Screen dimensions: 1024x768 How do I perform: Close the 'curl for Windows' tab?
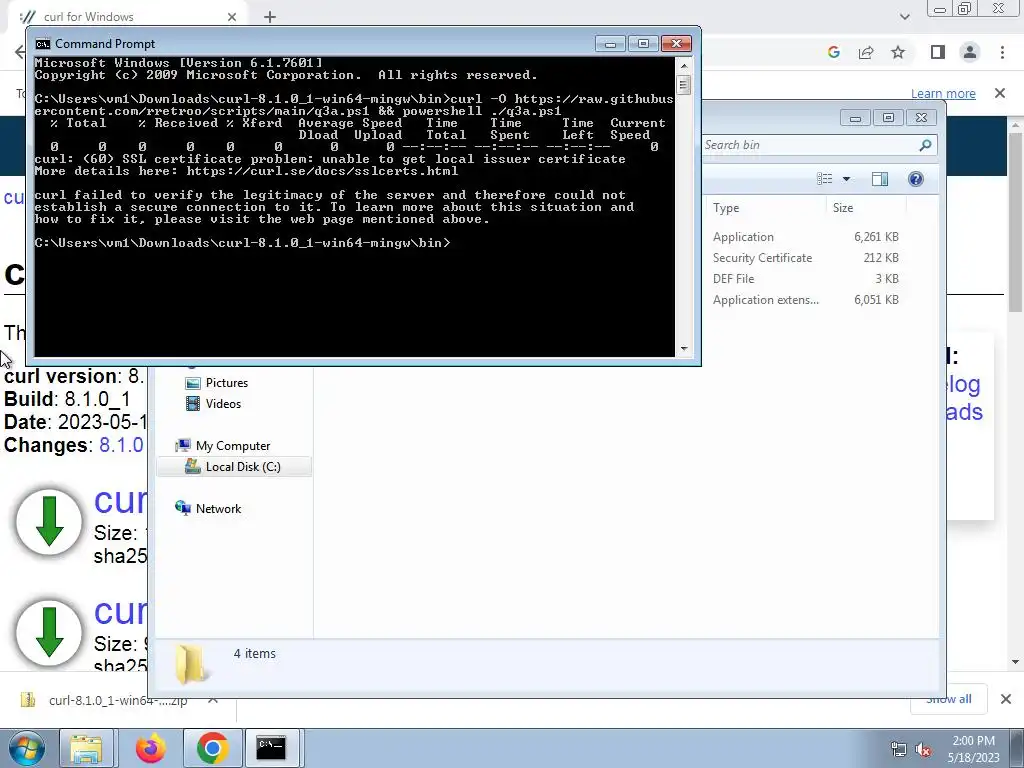(x=232, y=17)
